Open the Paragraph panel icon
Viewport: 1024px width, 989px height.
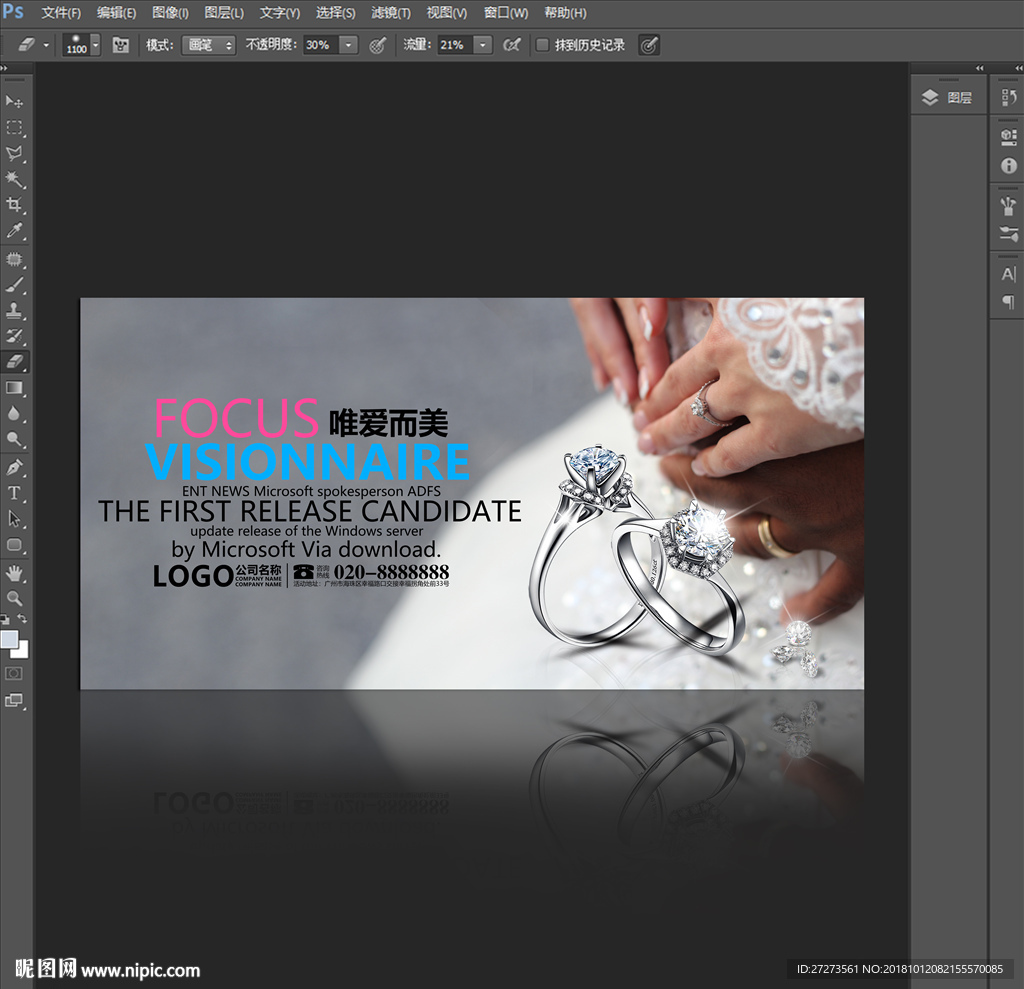1008,301
